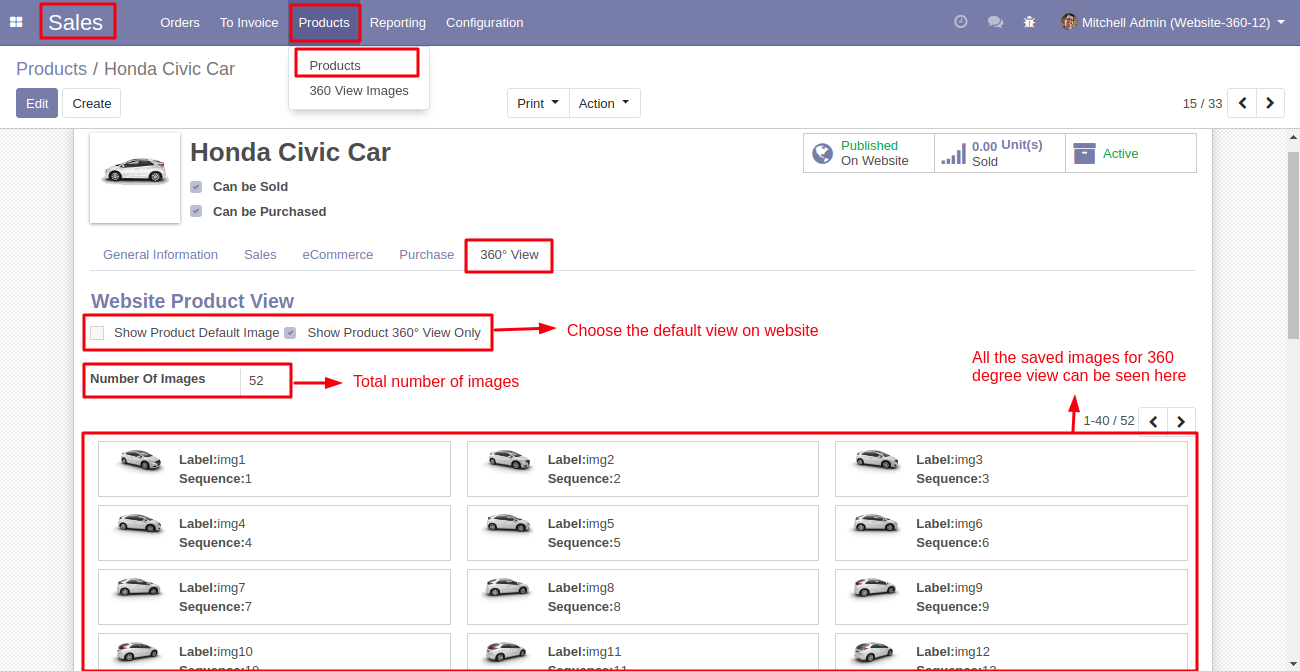Click the Products breadcrumb link
Viewport: 1300px width, 671px height.
pos(51,69)
